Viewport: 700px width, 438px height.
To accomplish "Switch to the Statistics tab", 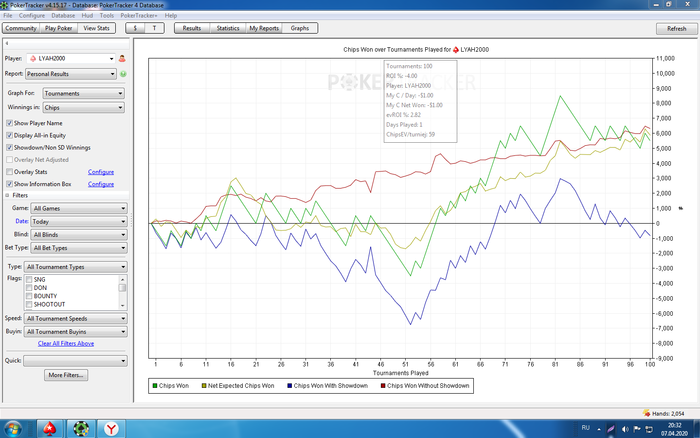I will 228,29.
